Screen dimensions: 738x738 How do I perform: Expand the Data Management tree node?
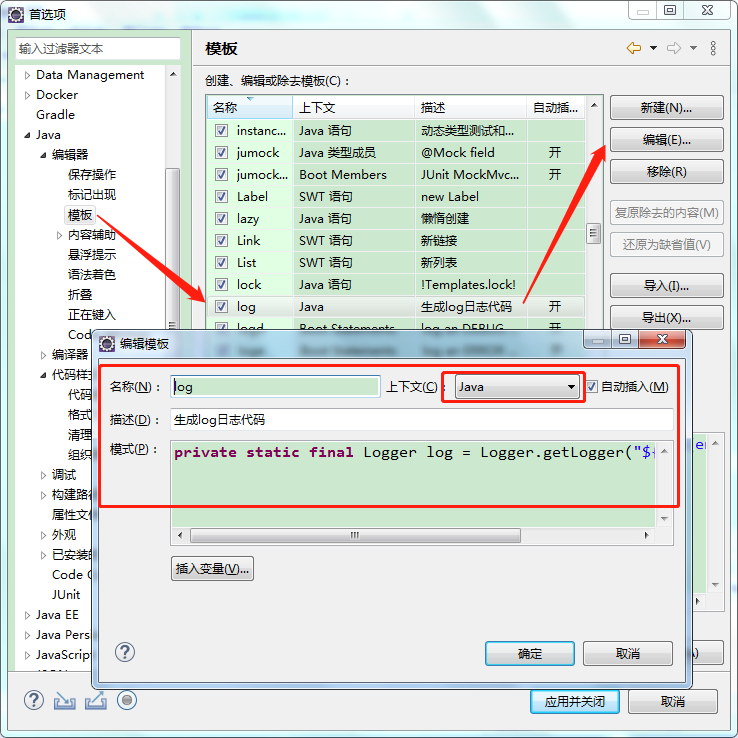tap(27, 75)
